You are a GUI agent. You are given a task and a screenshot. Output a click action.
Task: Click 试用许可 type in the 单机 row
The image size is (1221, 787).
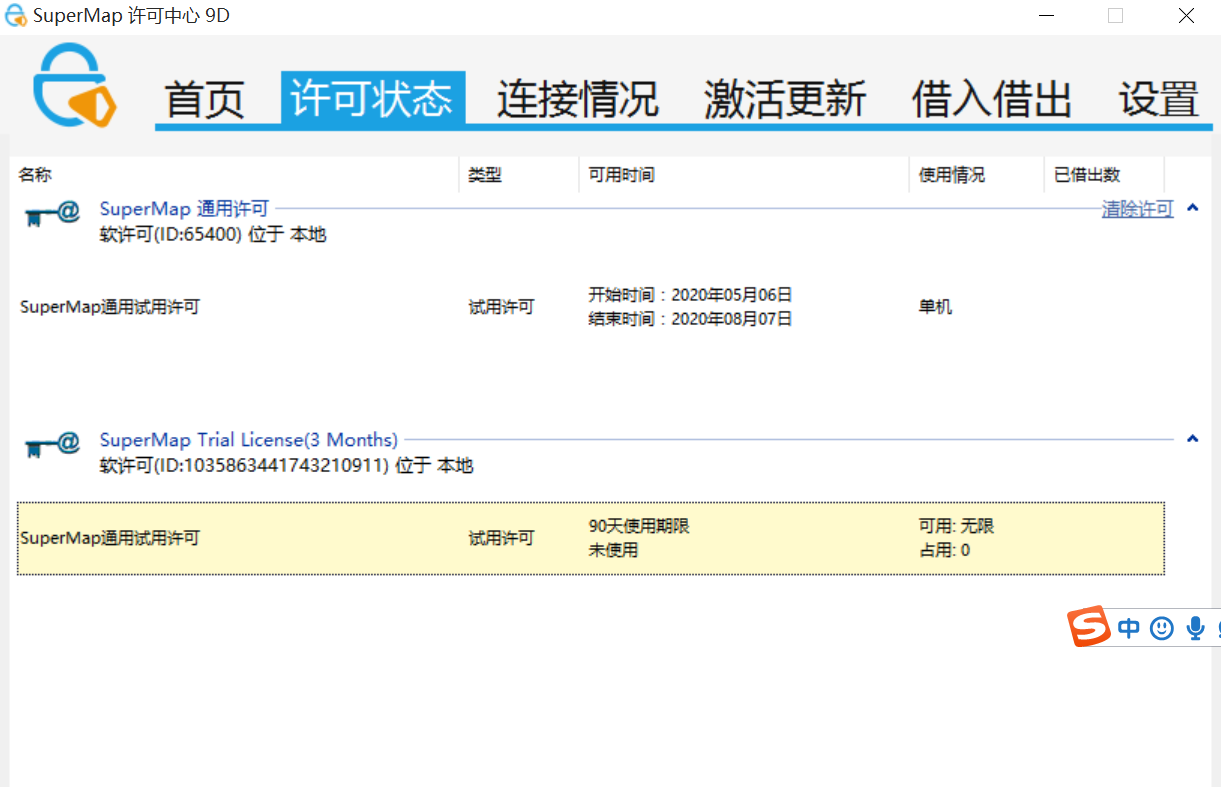(x=501, y=307)
